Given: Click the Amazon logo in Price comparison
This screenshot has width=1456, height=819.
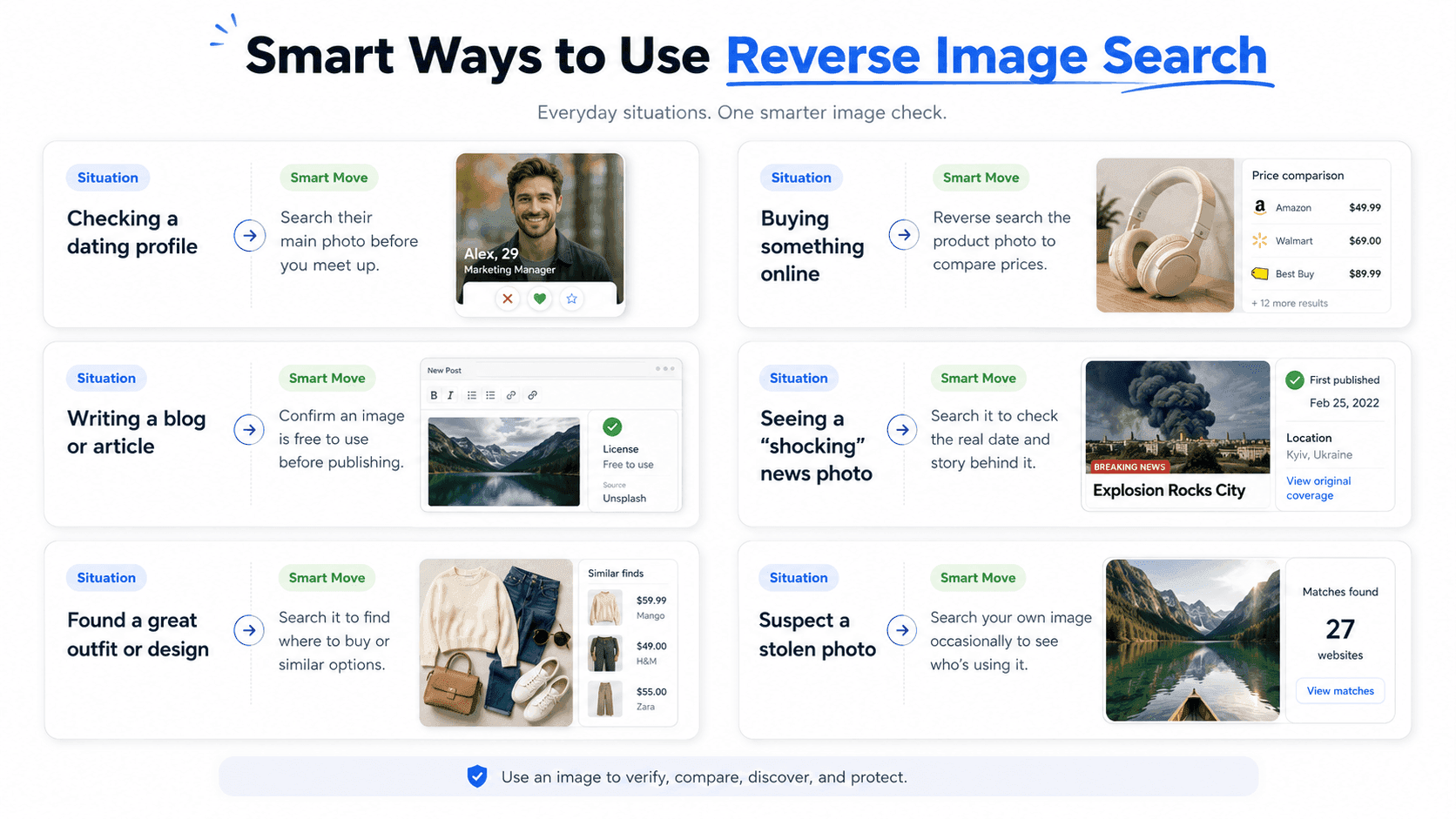Looking at the screenshot, I should coord(1259,207).
